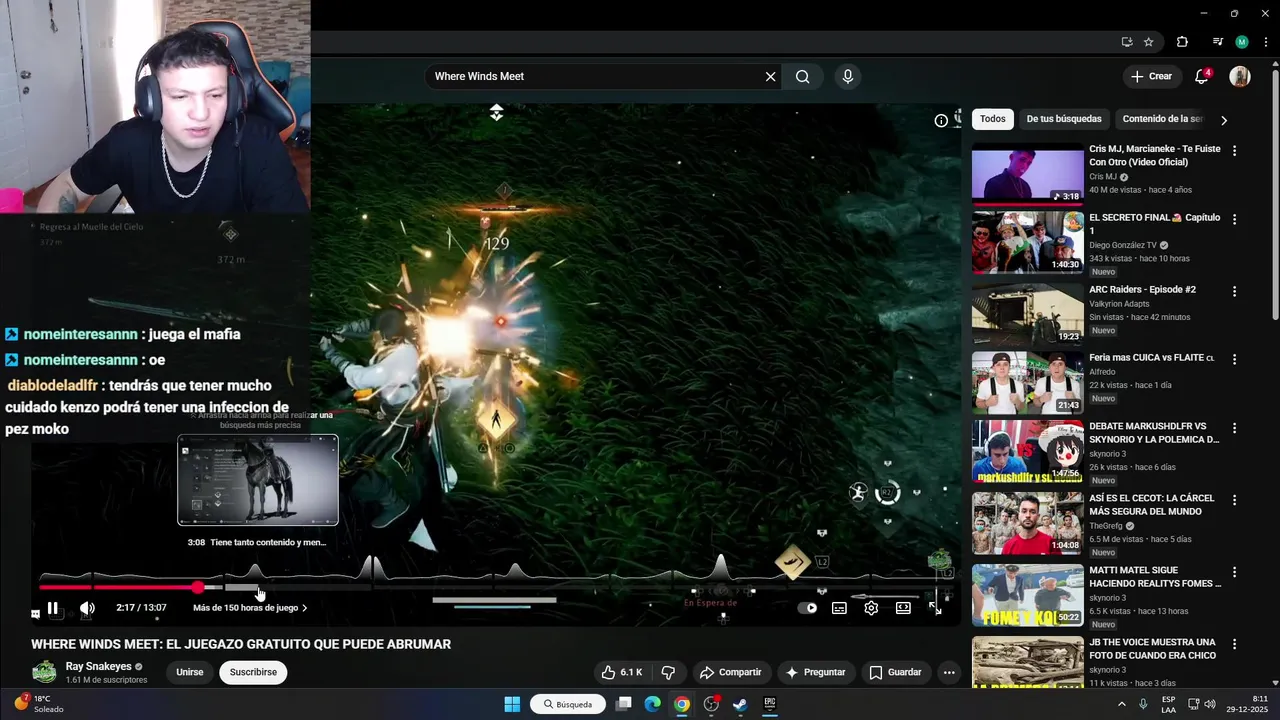Open more video actions menu
The width and height of the screenshot is (1280, 720).
click(x=949, y=672)
